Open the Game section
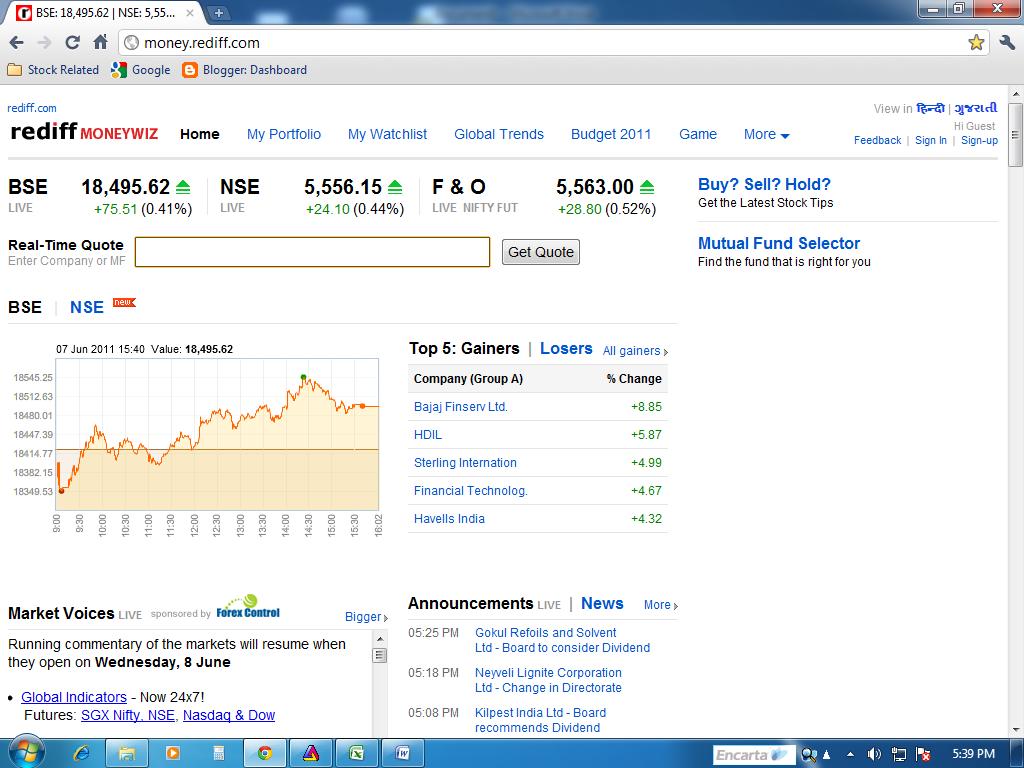The image size is (1024, 768). click(x=697, y=134)
